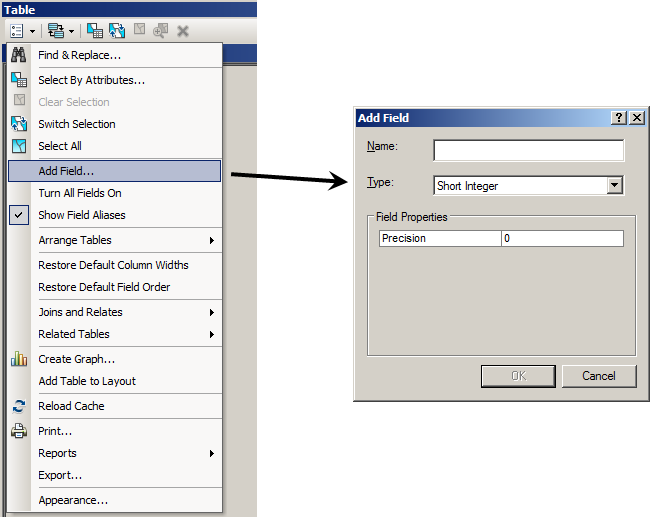The width and height of the screenshot is (651, 517).
Task: Click the Select All menu icon
Action: [19, 146]
